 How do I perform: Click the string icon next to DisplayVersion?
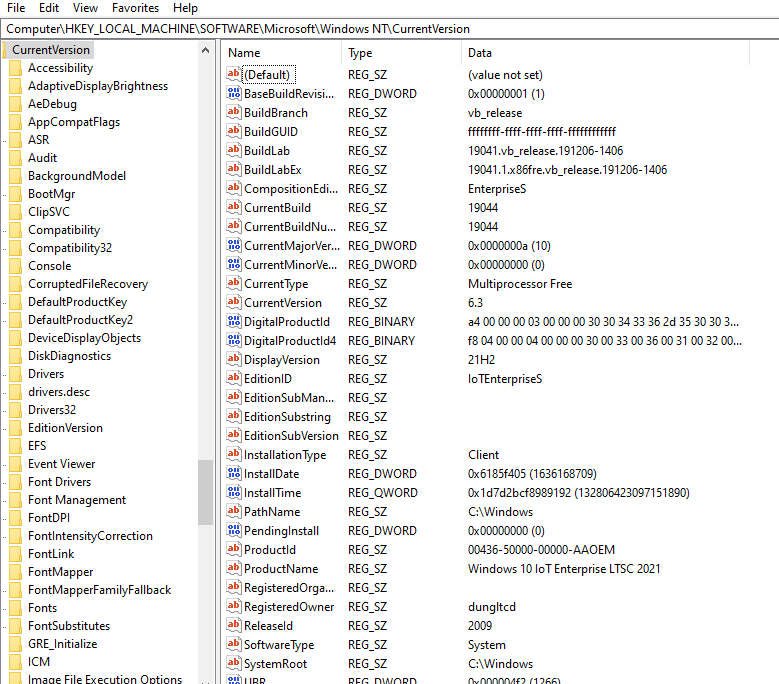pyautogui.click(x=234, y=359)
